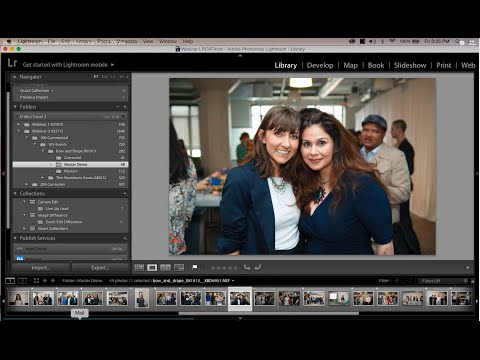480x360 pixels.
Task: Expand the Smart Collections set
Action: 24,229
